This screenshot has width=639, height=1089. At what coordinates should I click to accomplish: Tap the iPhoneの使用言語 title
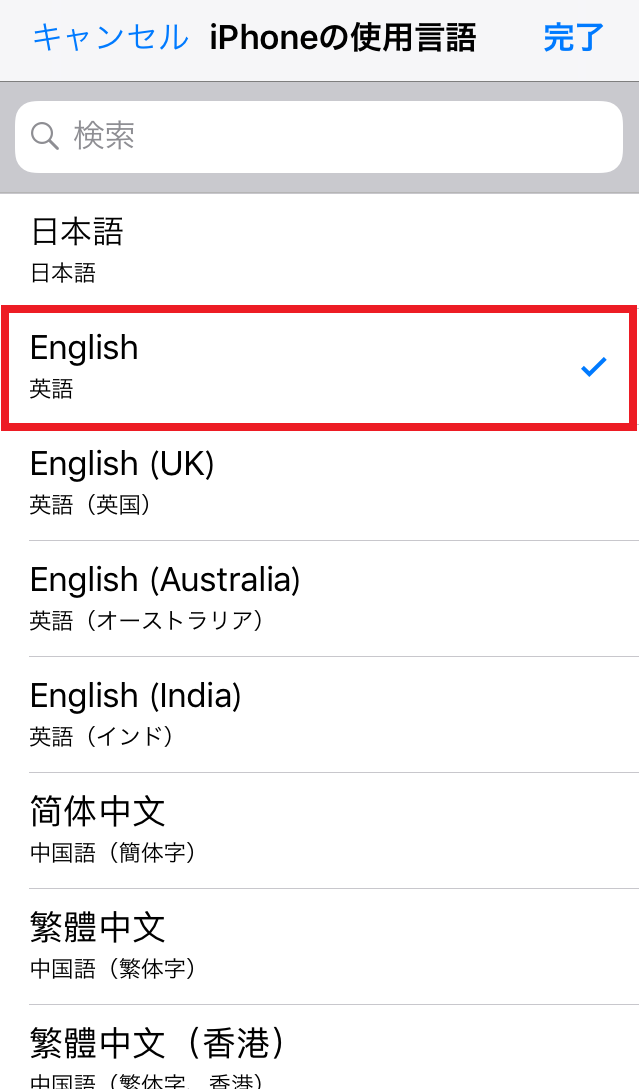tap(342, 38)
